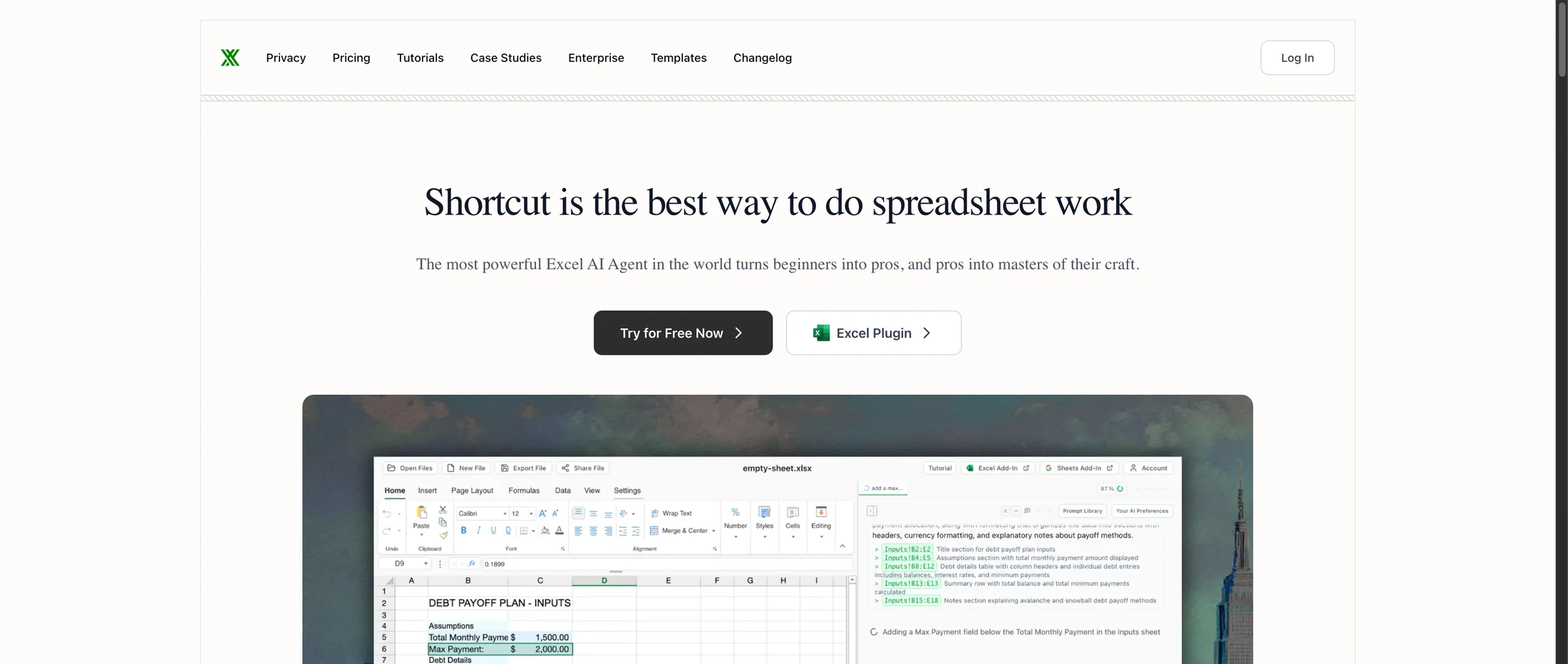
Task: View the Changelog page
Action: tap(763, 58)
